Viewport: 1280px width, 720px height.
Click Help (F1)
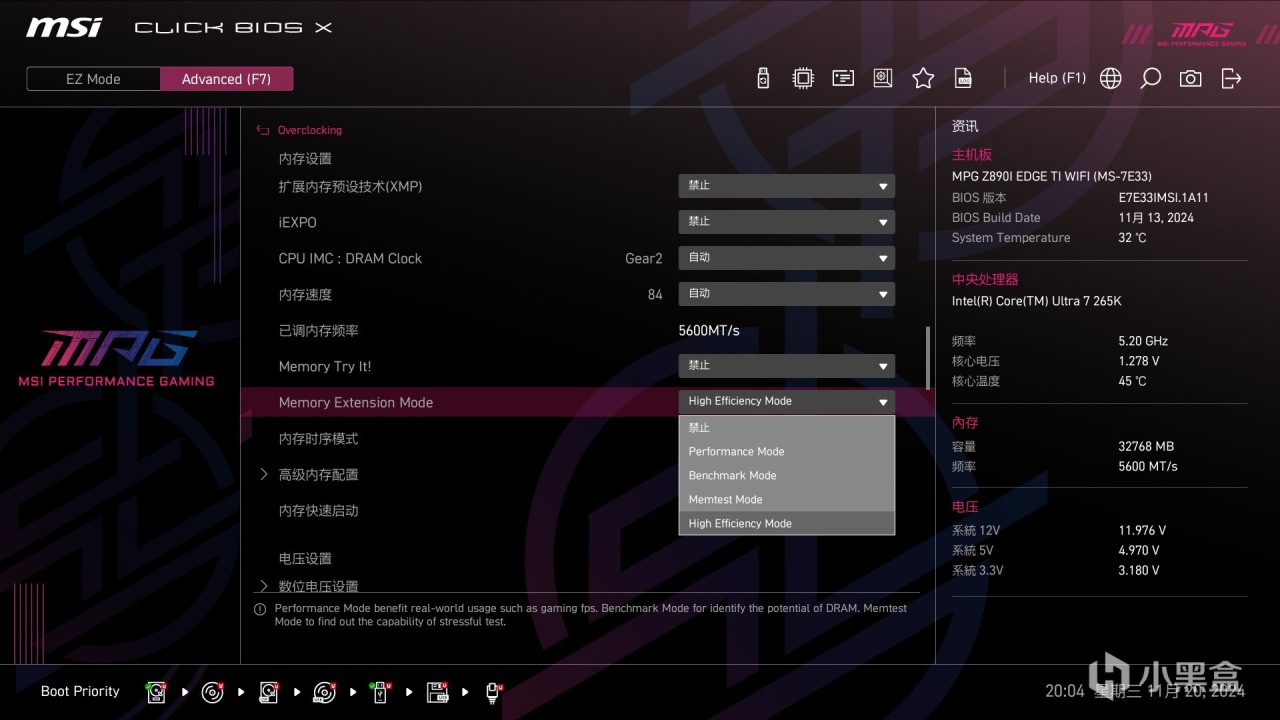click(1057, 78)
